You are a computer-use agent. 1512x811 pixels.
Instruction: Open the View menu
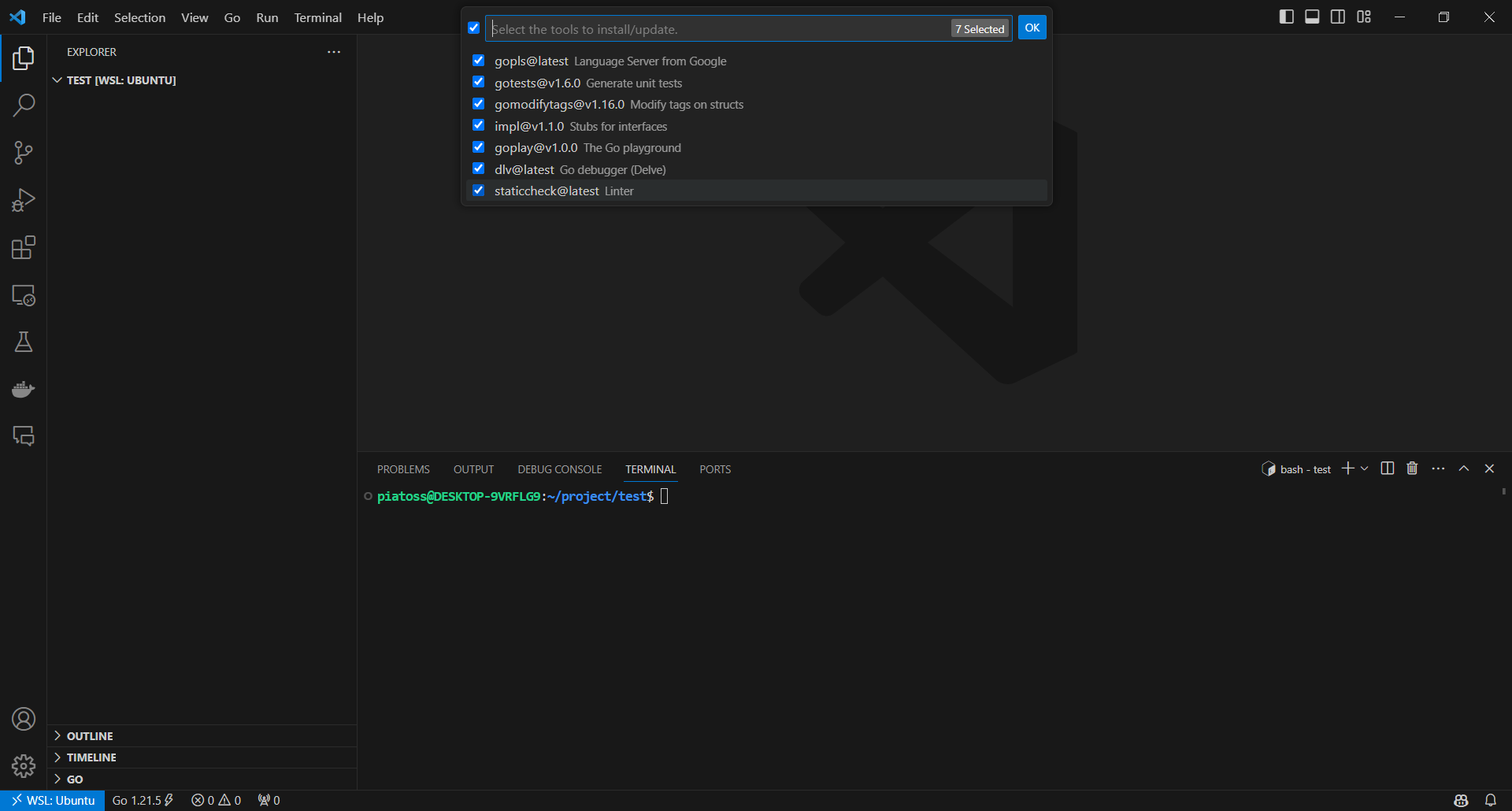(x=195, y=17)
